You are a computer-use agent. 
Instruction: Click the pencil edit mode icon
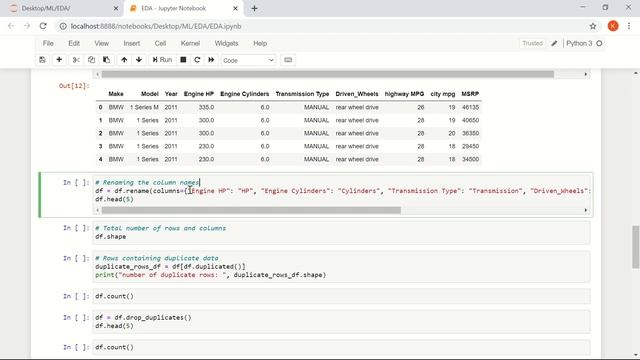click(554, 43)
